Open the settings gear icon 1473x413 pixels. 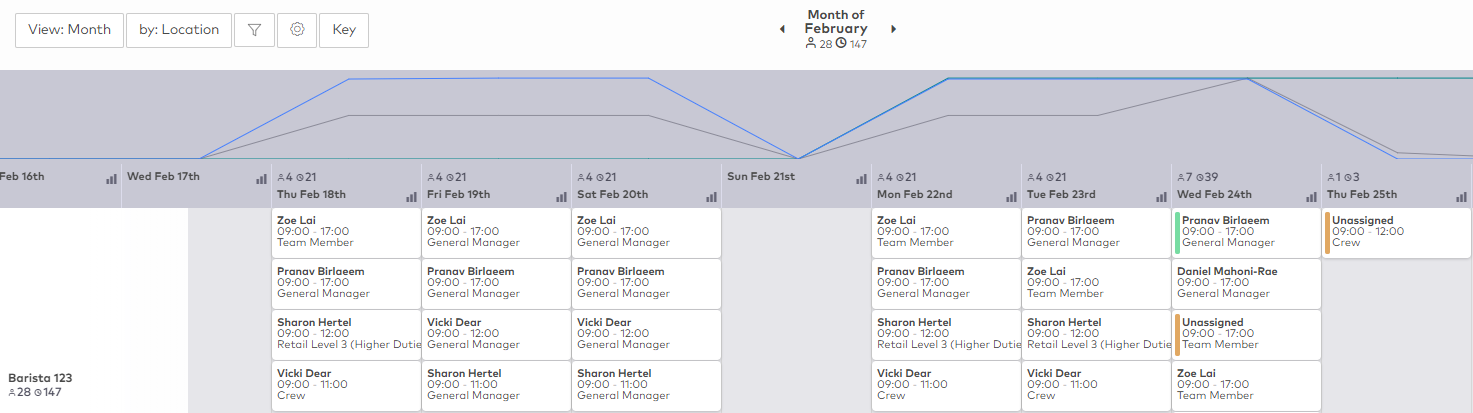click(297, 30)
